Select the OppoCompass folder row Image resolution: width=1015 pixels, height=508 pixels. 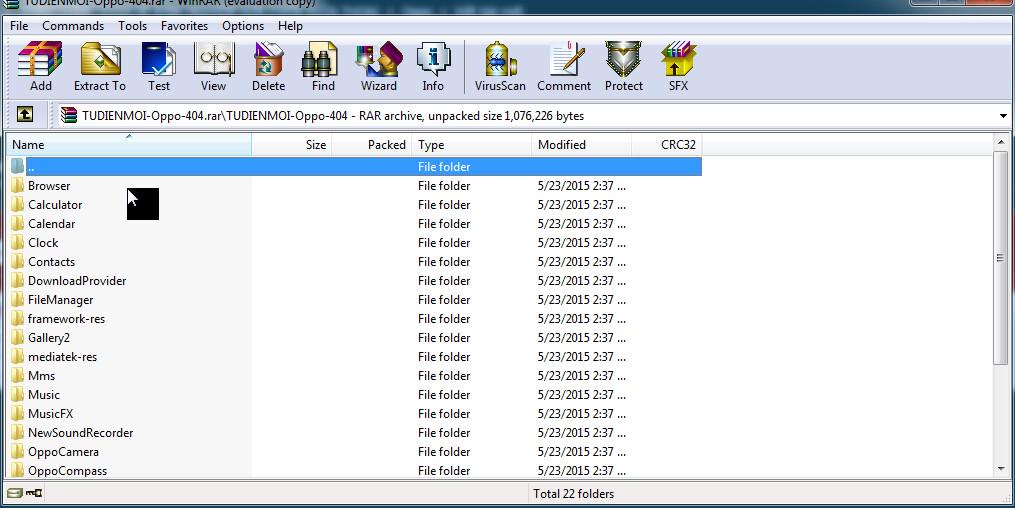click(x=354, y=470)
